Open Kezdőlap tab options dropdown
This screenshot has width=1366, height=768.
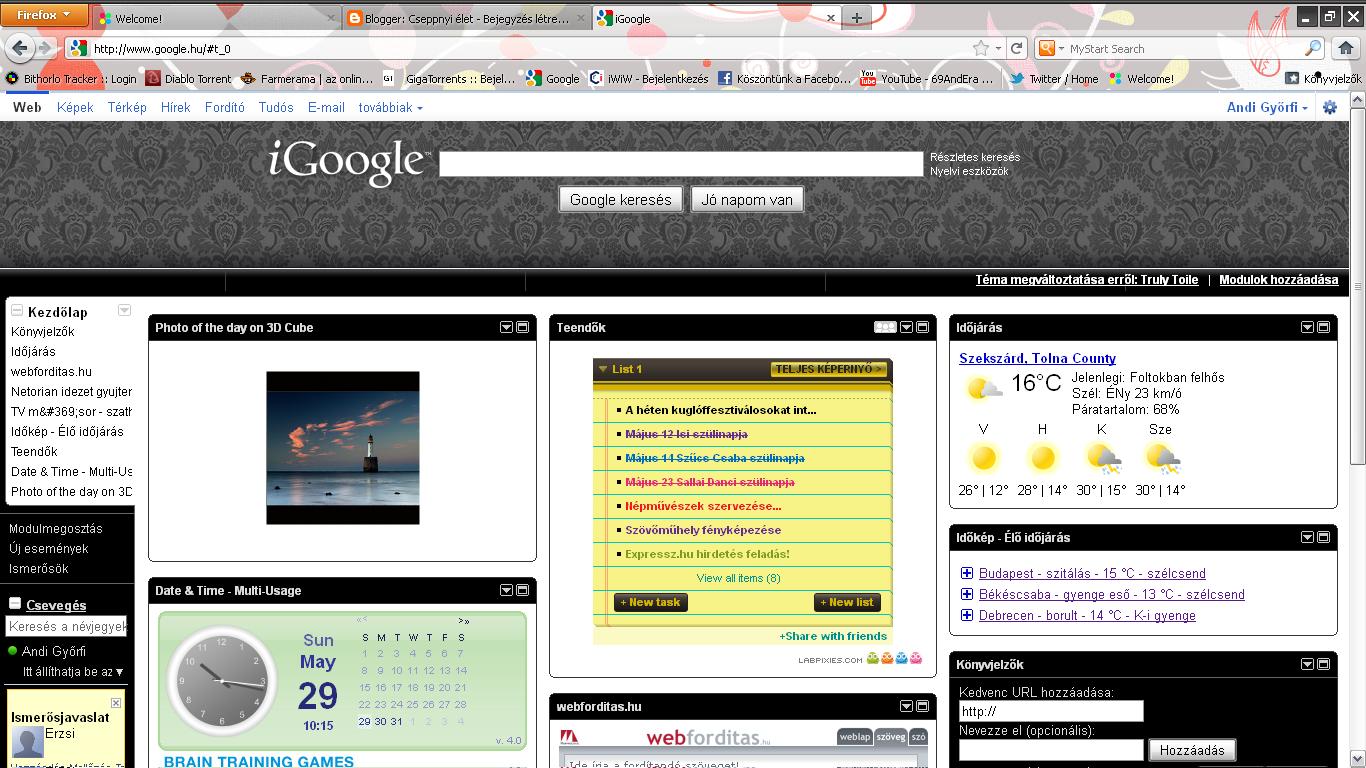click(x=124, y=310)
